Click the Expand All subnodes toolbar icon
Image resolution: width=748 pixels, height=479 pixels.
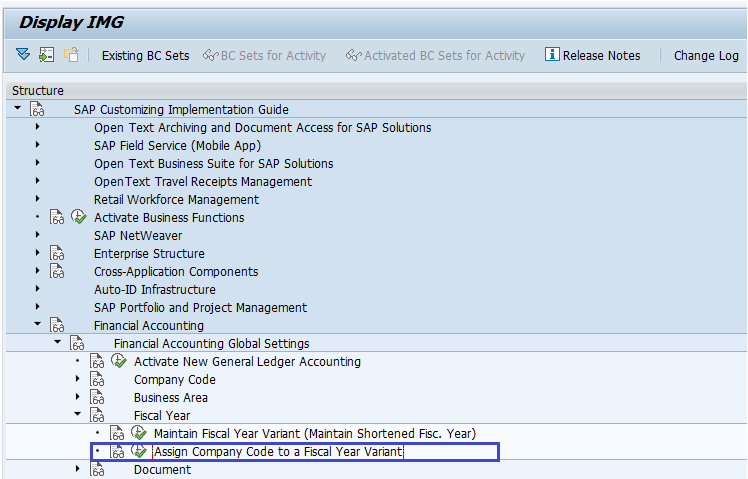[22, 54]
